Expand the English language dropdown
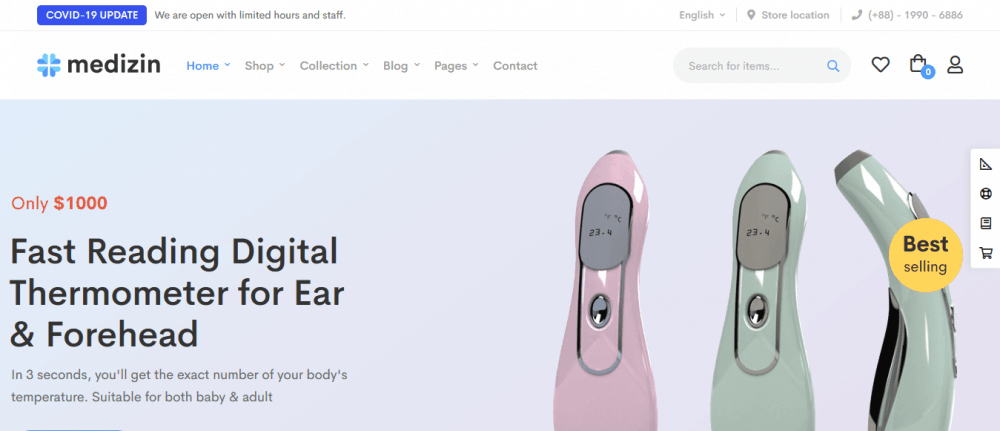 tap(702, 15)
